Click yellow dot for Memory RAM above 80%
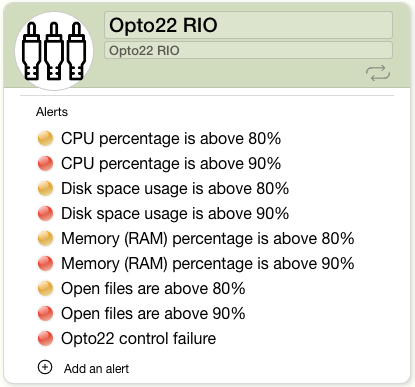 pyautogui.click(x=45, y=238)
